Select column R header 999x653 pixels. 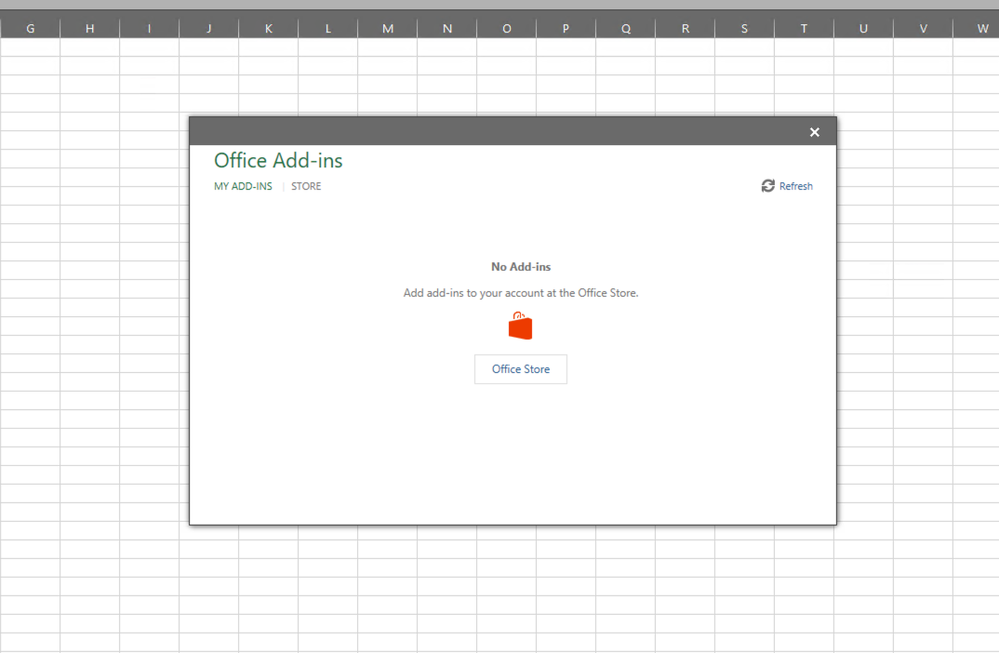tap(685, 28)
